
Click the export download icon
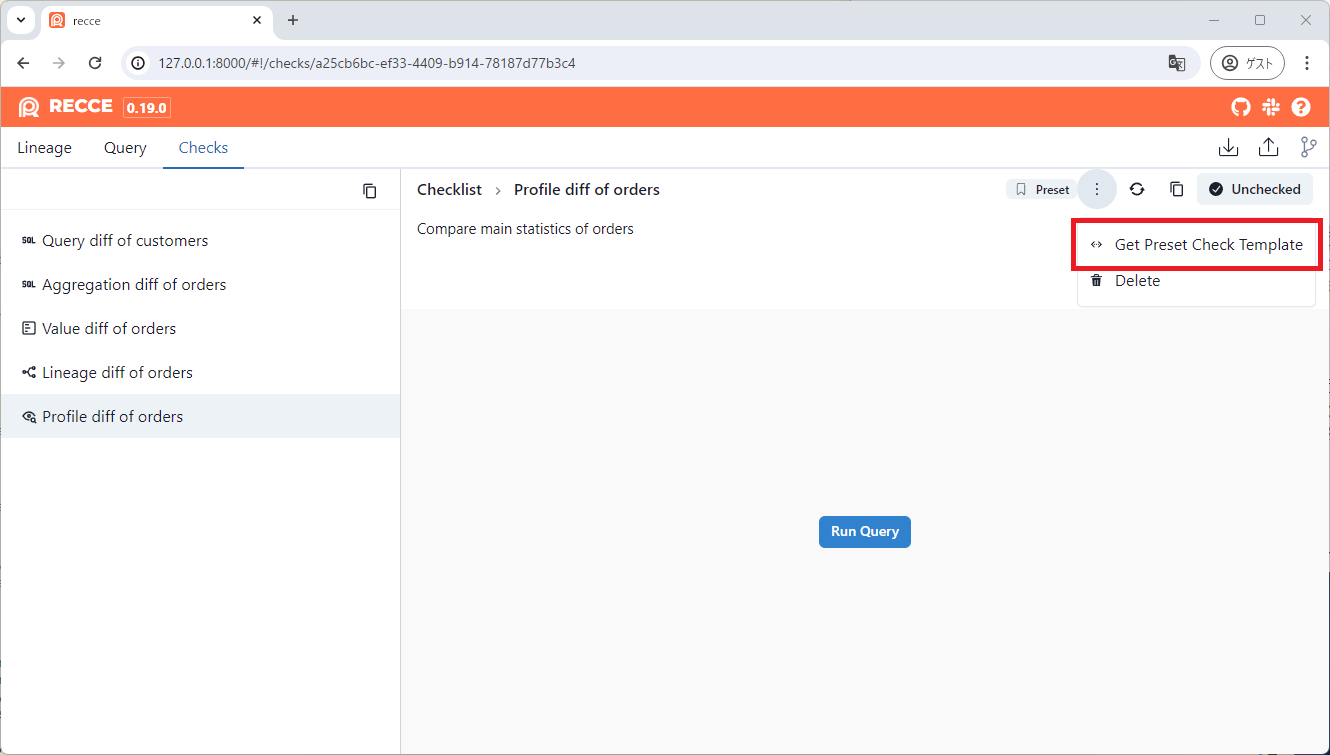(1228, 148)
